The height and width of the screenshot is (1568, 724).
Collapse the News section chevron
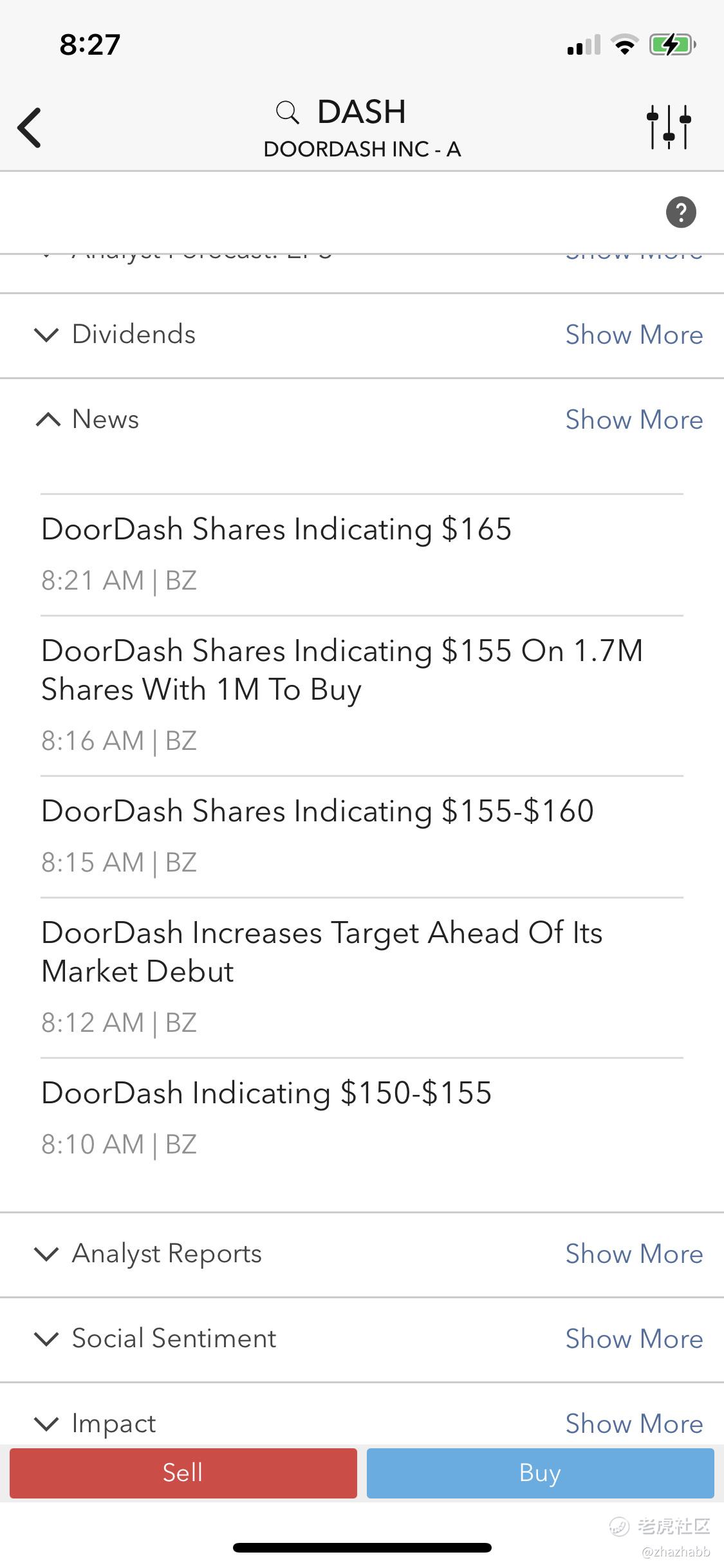48,420
